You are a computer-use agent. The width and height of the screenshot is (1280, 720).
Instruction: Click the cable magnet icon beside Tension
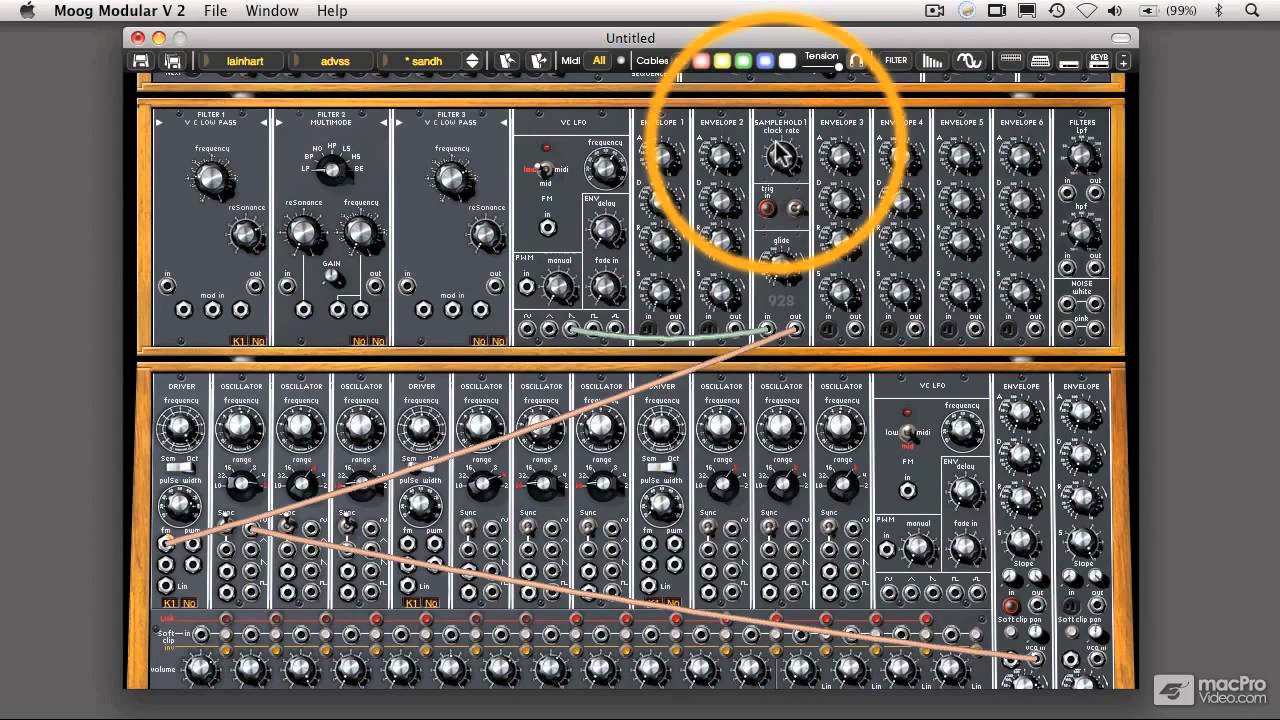coord(856,61)
